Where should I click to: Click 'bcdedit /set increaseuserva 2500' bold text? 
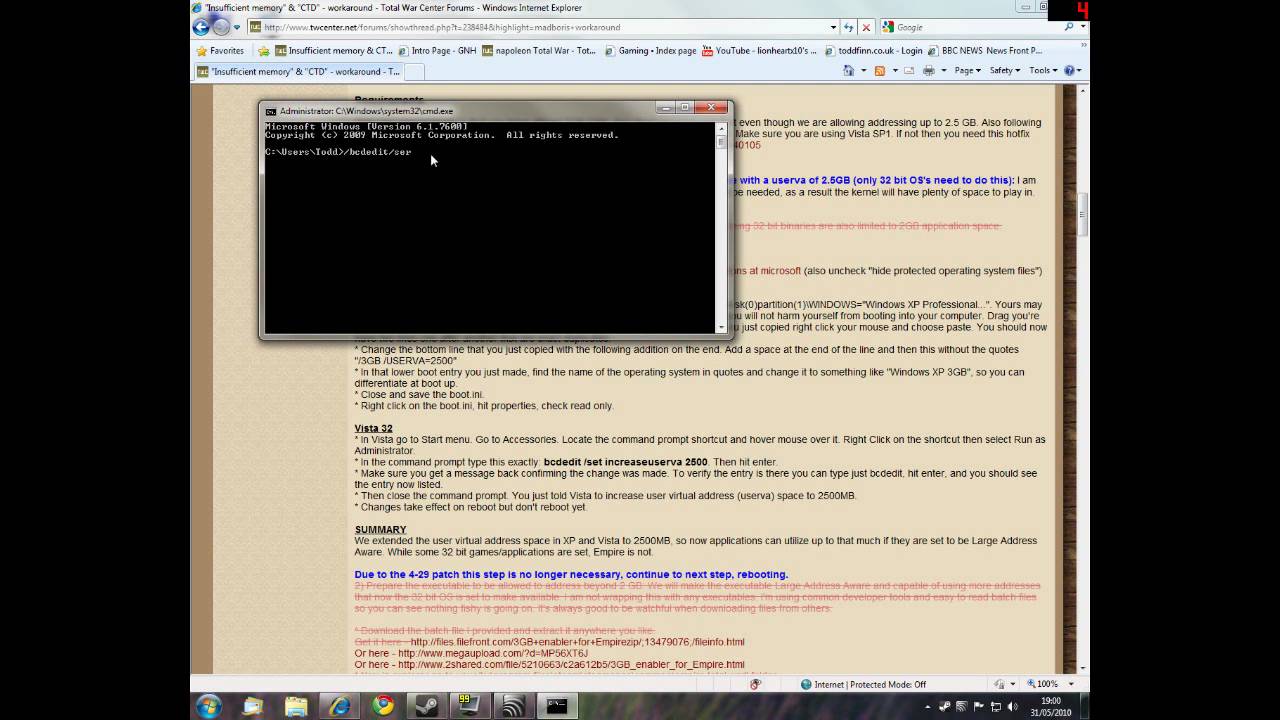click(625, 462)
